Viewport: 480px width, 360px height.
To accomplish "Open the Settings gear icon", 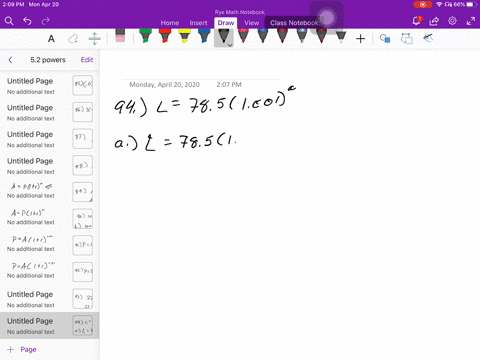I will pos(452,21).
